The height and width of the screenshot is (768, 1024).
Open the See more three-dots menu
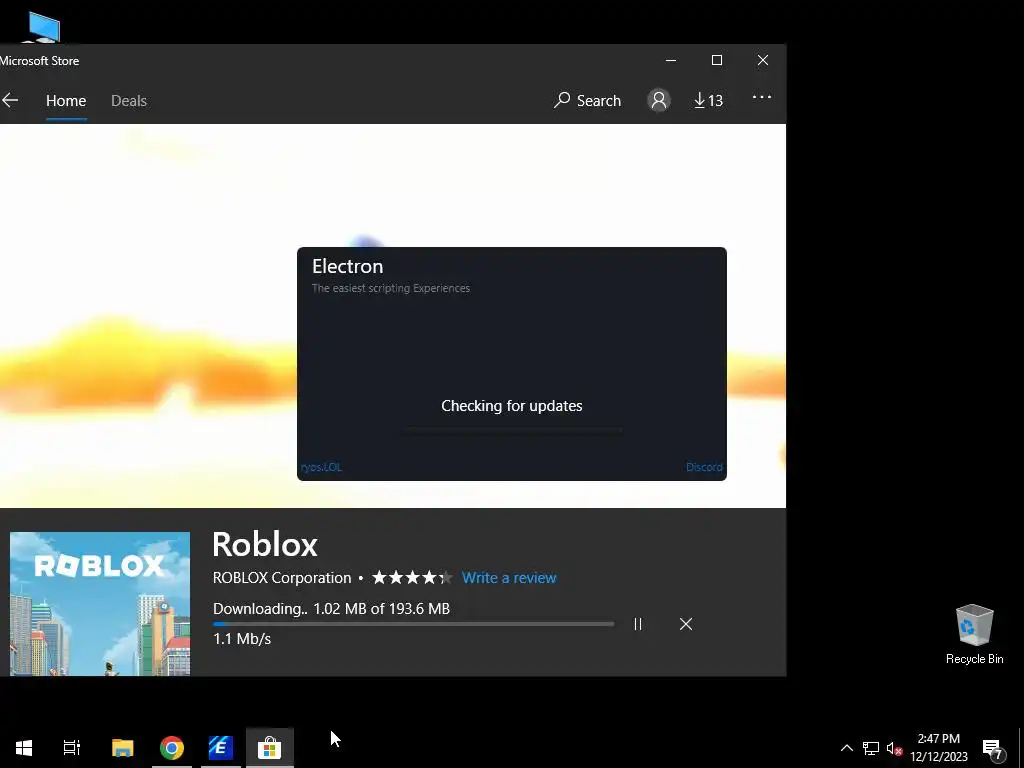761,97
